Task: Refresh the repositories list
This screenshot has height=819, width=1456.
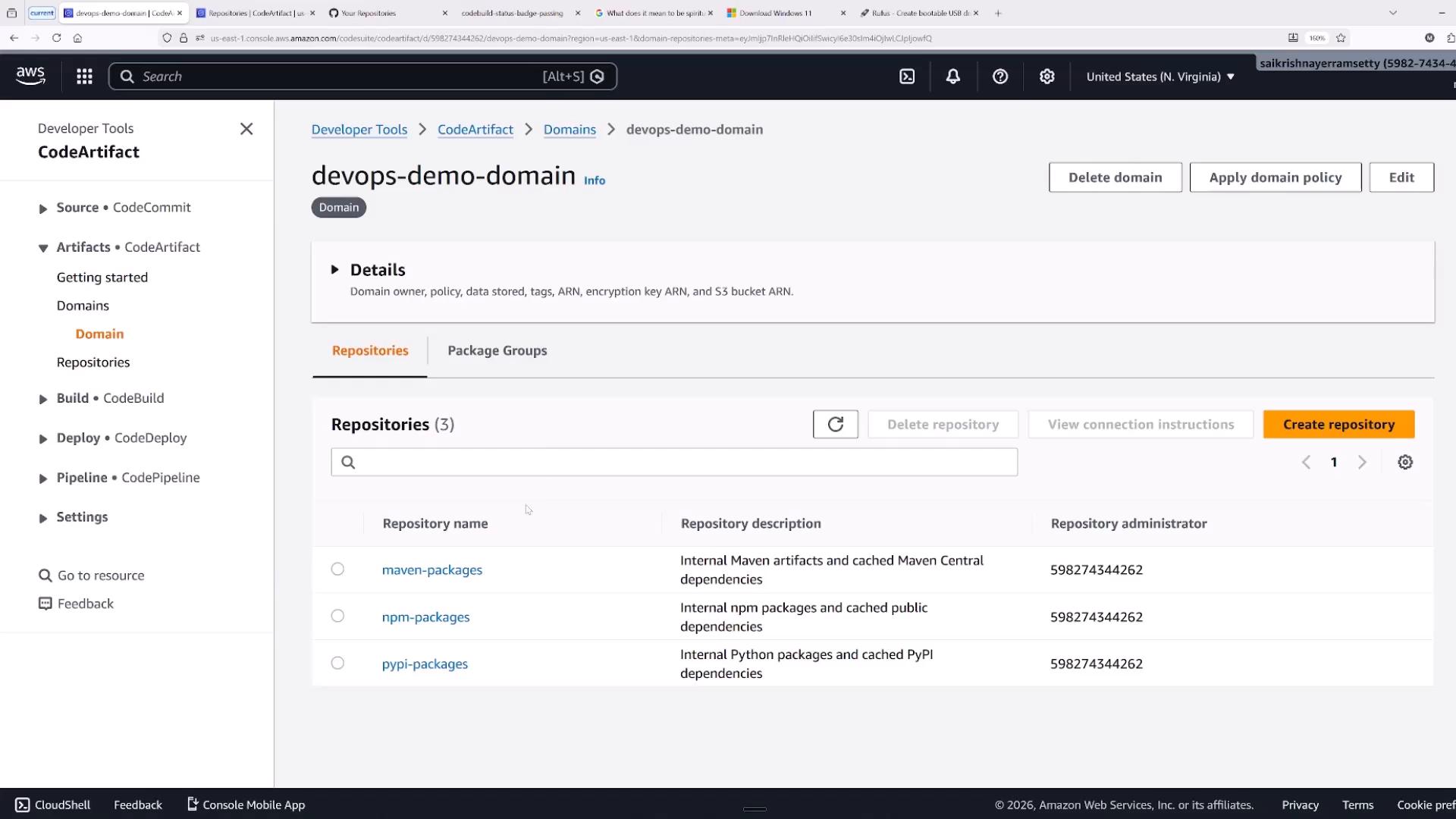Action: pyautogui.click(x=836, y=425)
